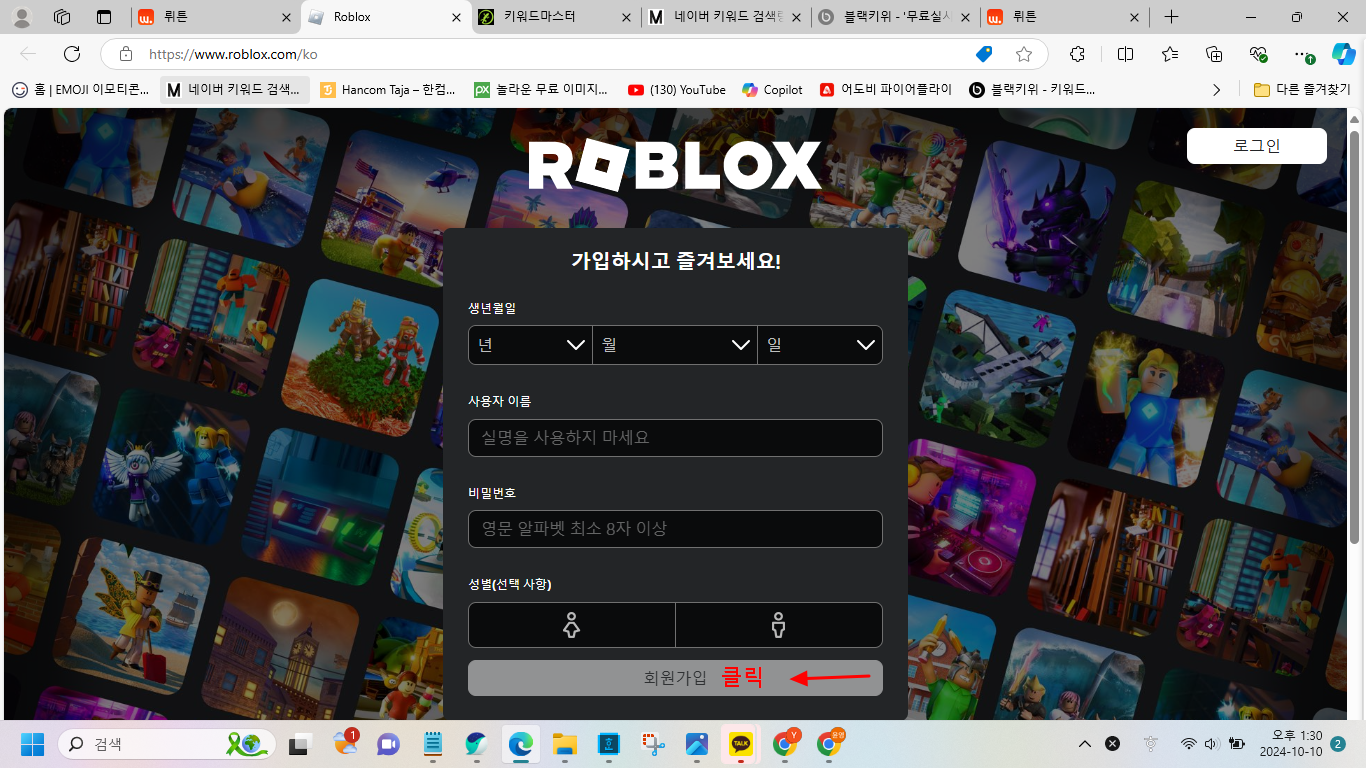
Task: Open the EMOJI 이모티콘 bookmark
Action: (81, 90)
